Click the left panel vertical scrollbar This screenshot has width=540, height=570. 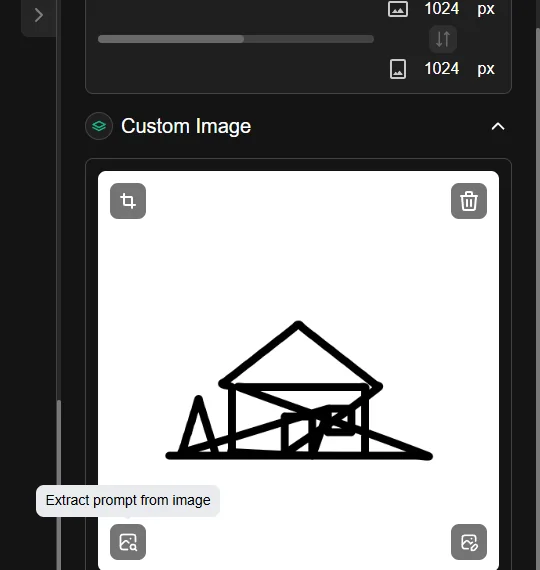click(x=59, y=485)
